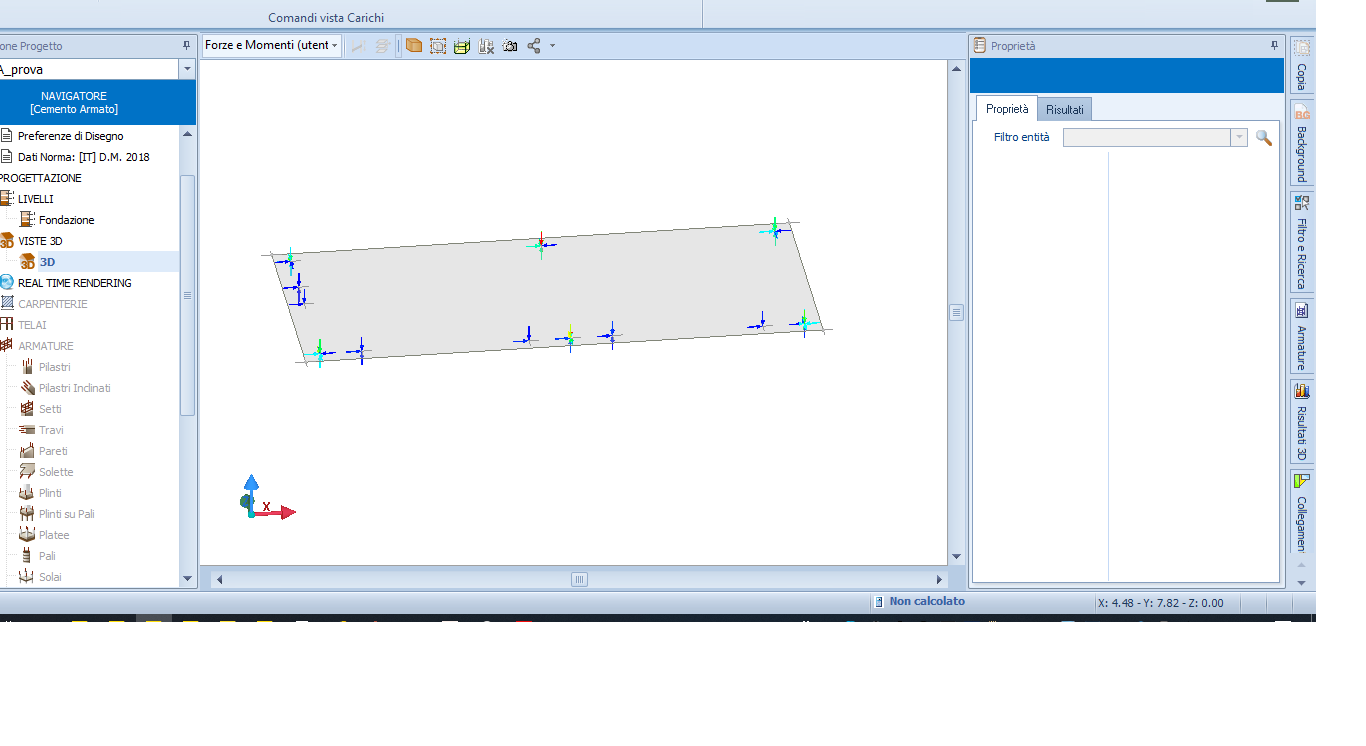Click the green wireframe box icon

click(462, 46)
